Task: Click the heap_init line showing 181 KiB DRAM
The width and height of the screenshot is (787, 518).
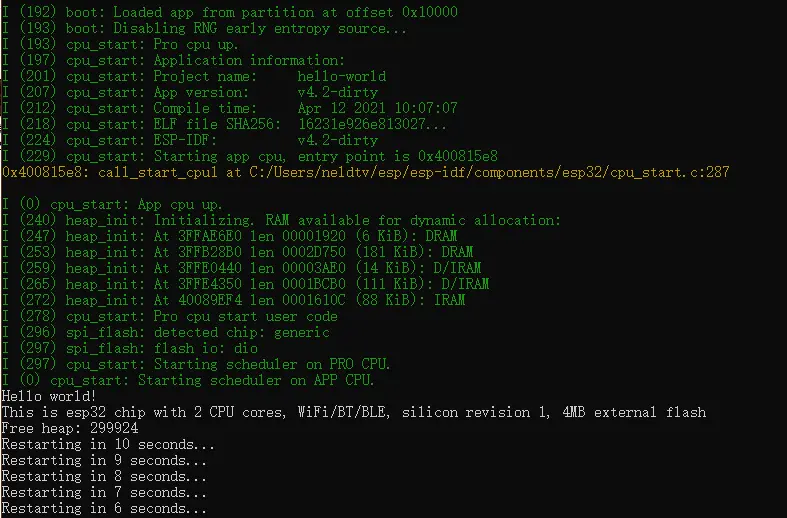Action: click(237, 252)
